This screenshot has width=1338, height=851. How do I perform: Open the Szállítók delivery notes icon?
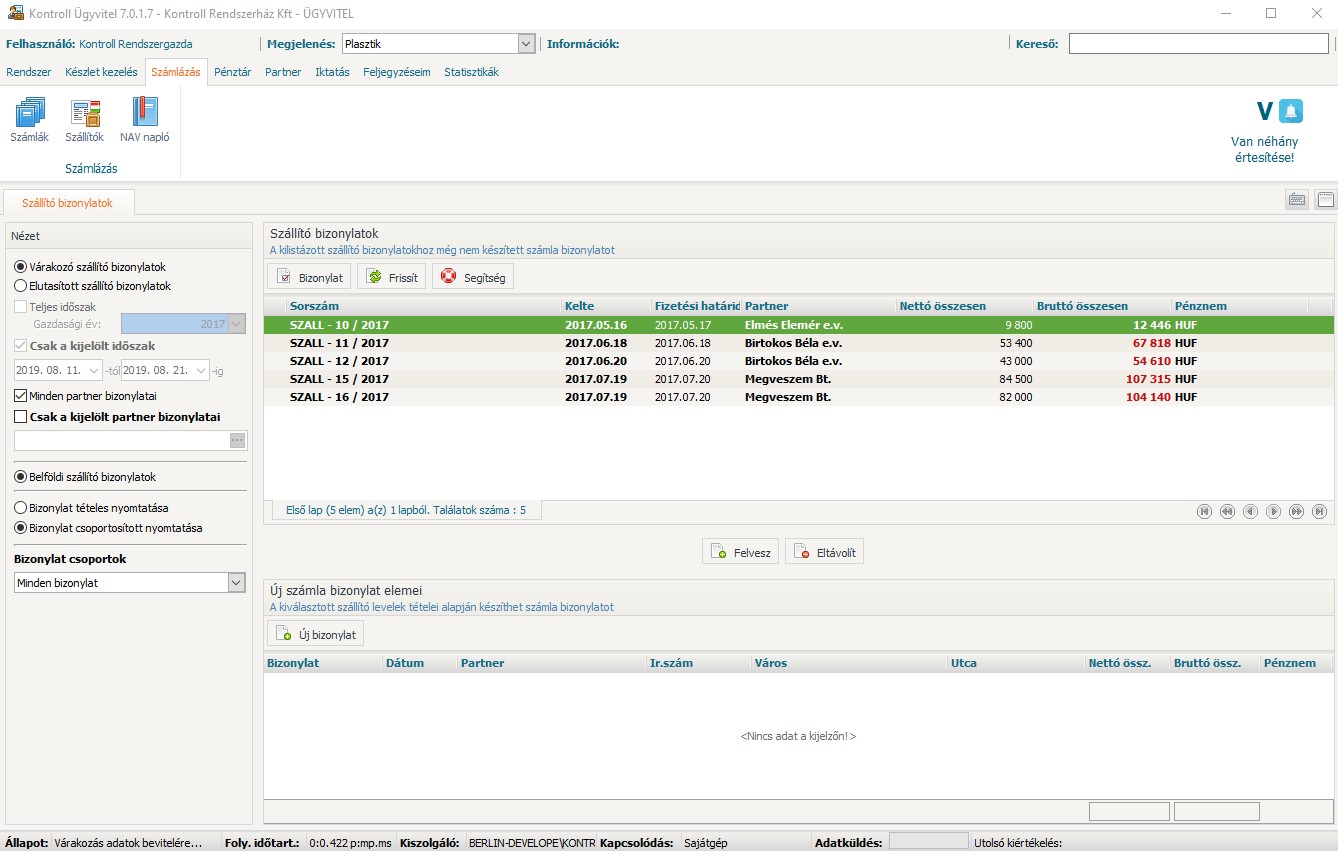pos(85,121)
